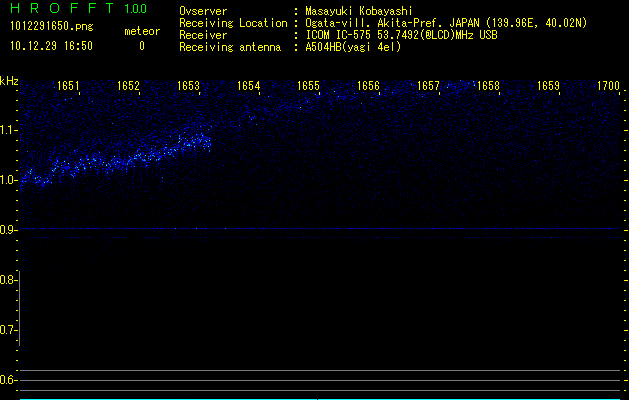Screen dimensions: 629x400
Task: Click the Receiver label
Action: point(203,35)
